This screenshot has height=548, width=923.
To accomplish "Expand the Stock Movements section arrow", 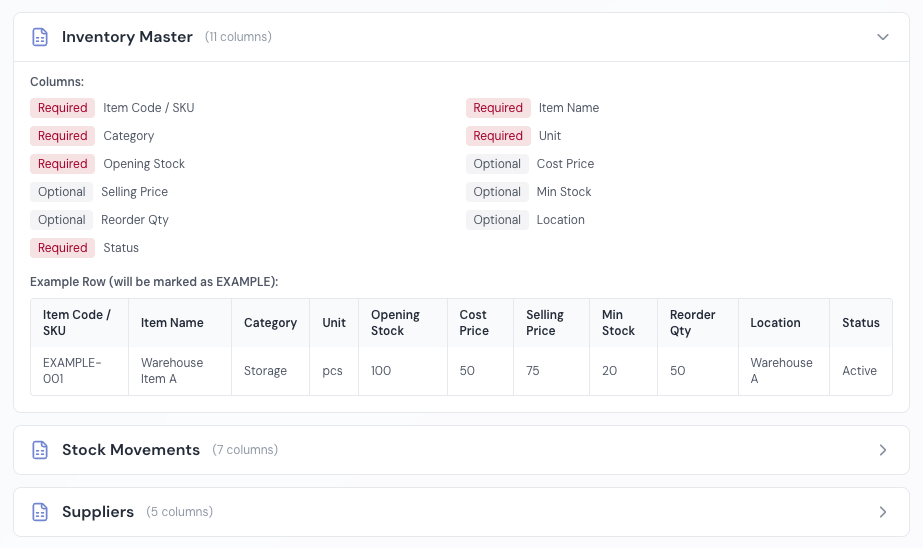I will (x=882, y=450).
